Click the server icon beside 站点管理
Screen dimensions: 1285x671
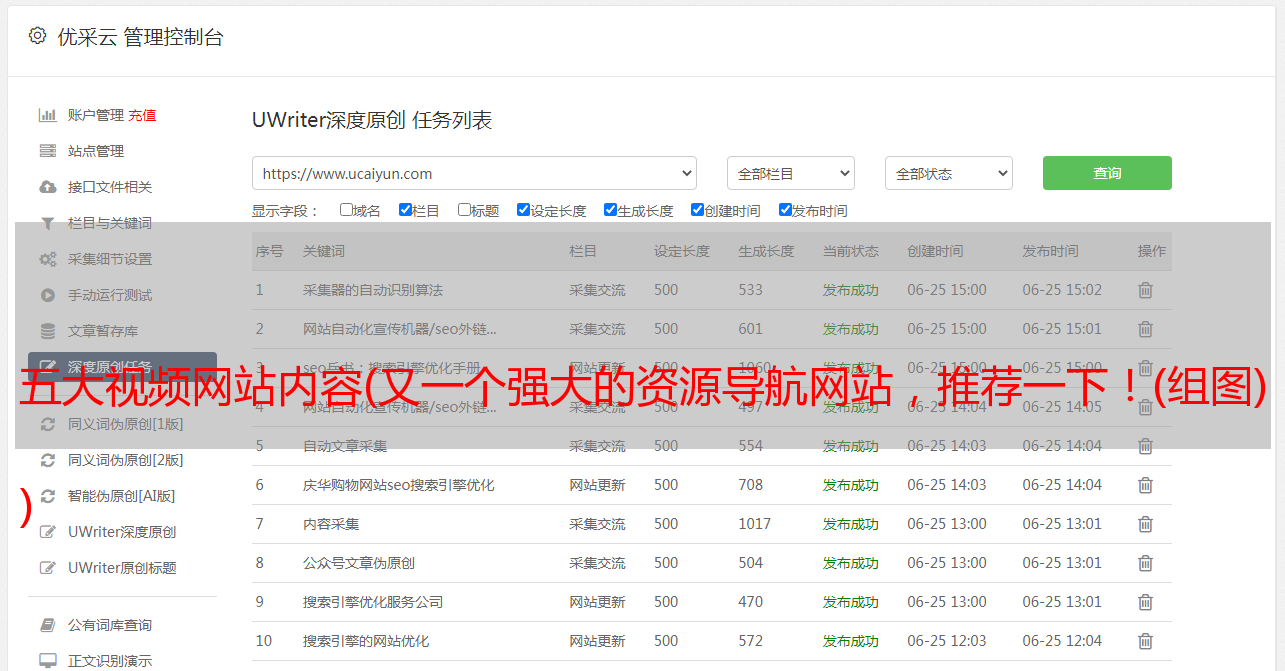click(47, 151)
